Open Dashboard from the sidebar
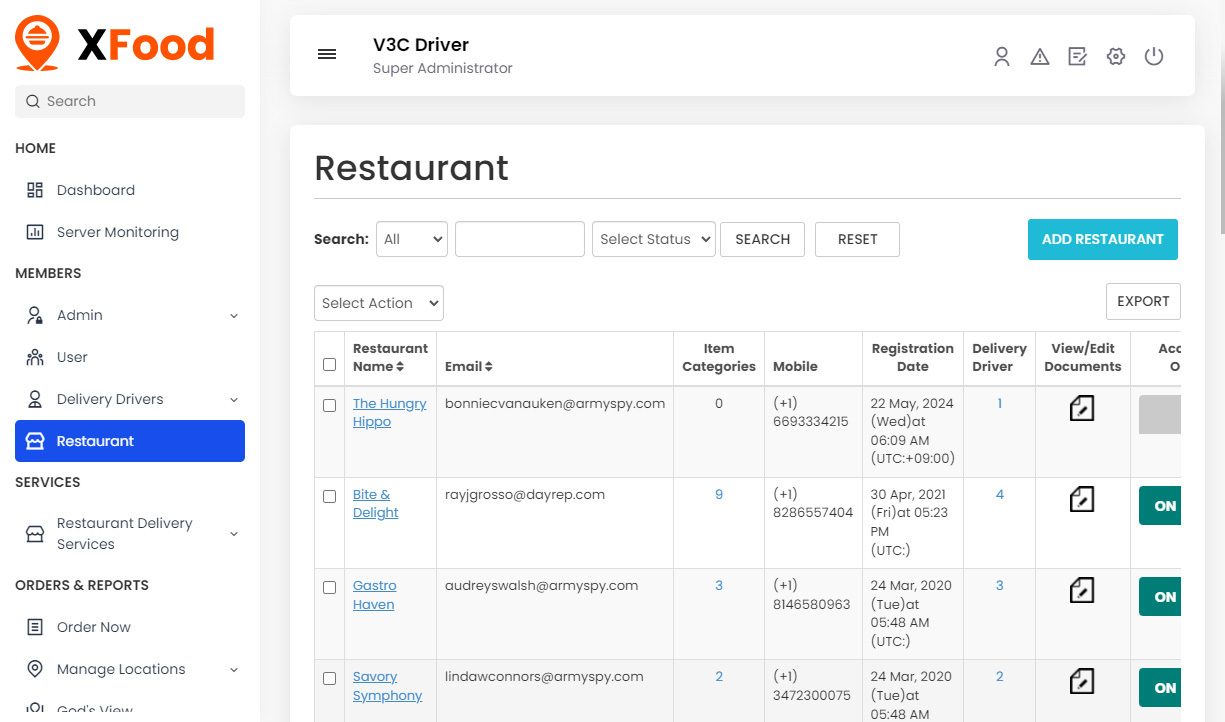The image size is (1225, 722). (x=95, y=190)
